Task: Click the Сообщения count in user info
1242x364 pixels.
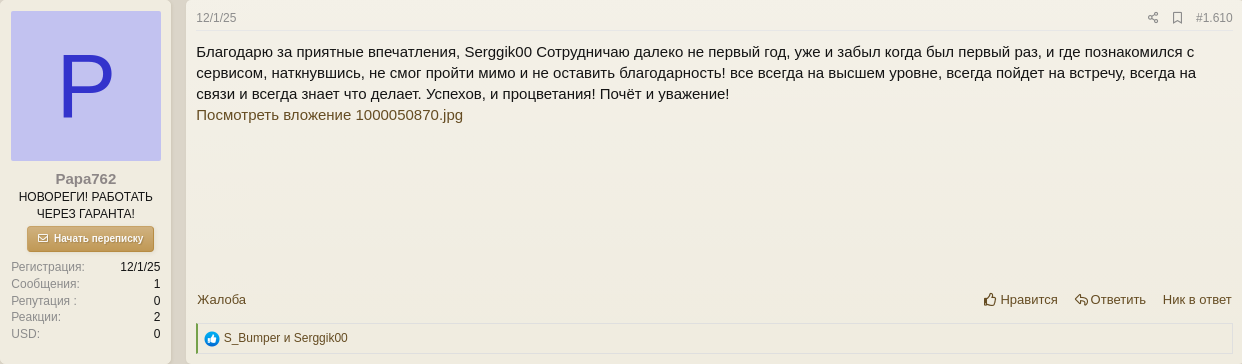Action: (x=157, y=284)
